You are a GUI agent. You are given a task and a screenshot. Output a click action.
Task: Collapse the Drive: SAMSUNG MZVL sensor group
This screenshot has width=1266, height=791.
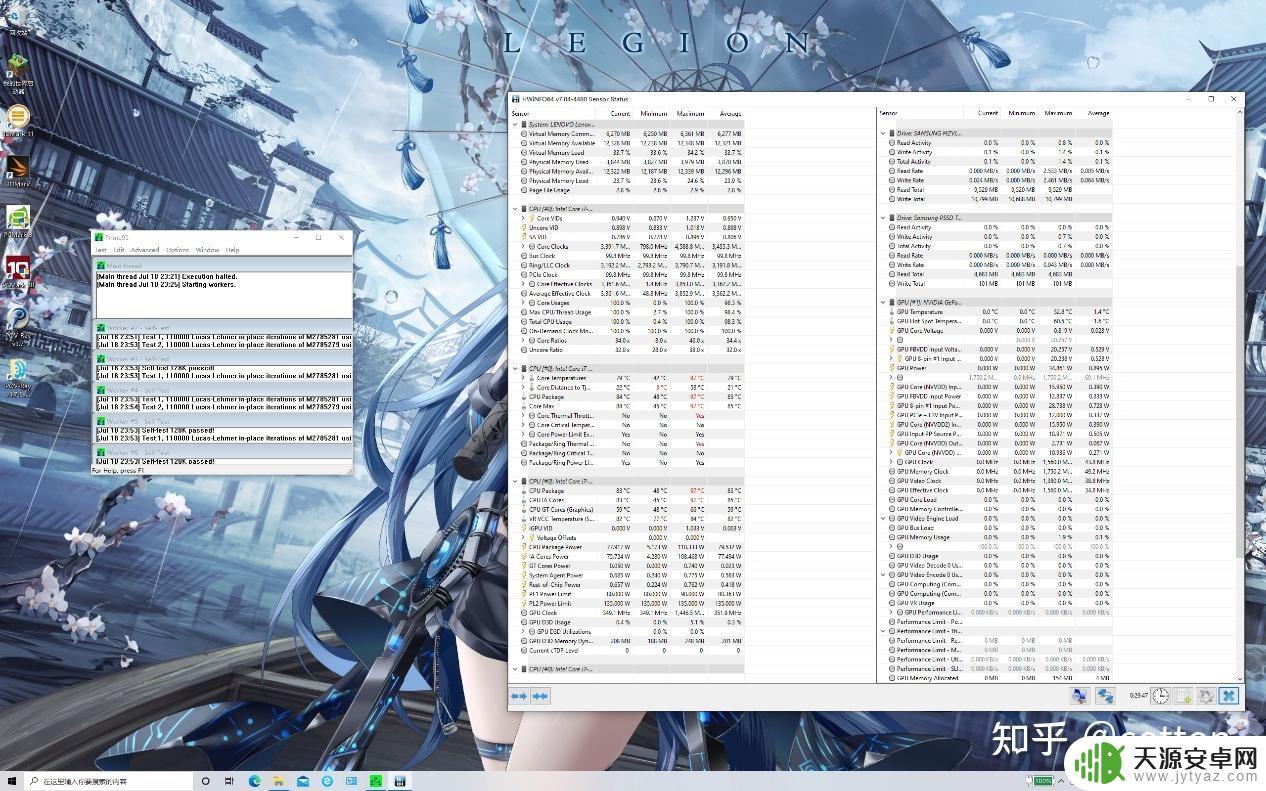click(883, 133)
